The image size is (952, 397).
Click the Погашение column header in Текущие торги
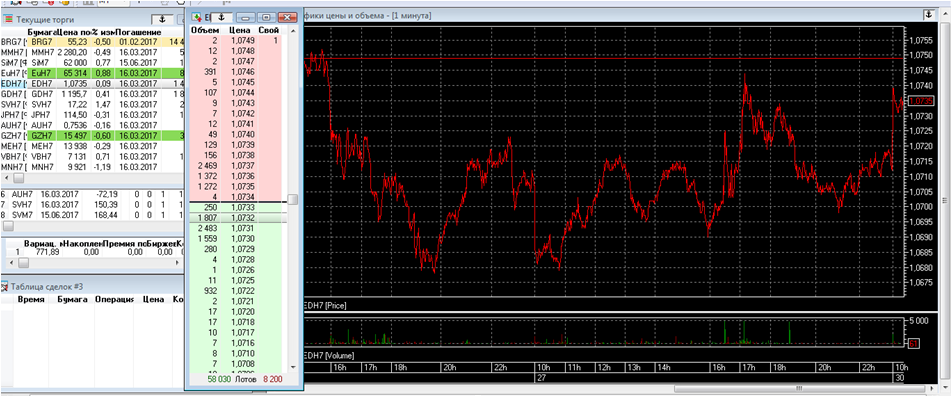(138, 32)
